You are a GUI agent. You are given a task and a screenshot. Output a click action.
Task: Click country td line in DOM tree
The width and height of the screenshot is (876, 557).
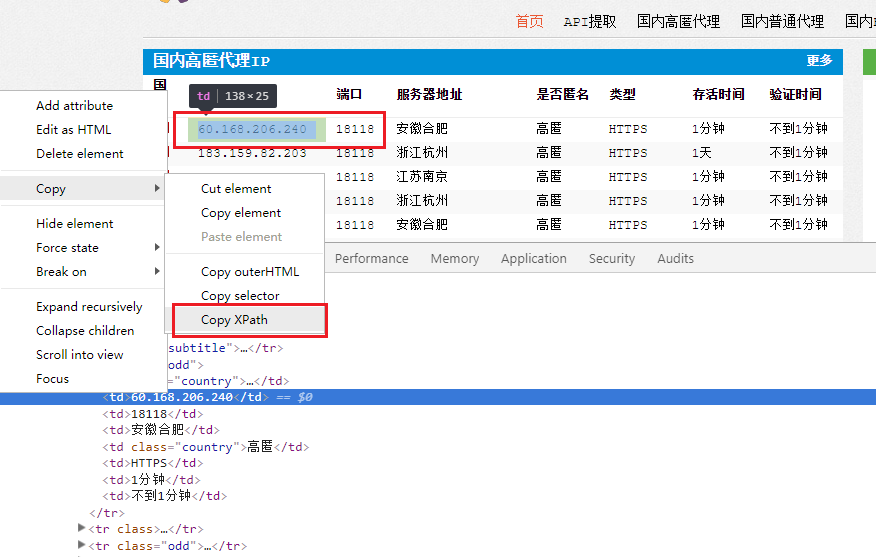(228, 381)
